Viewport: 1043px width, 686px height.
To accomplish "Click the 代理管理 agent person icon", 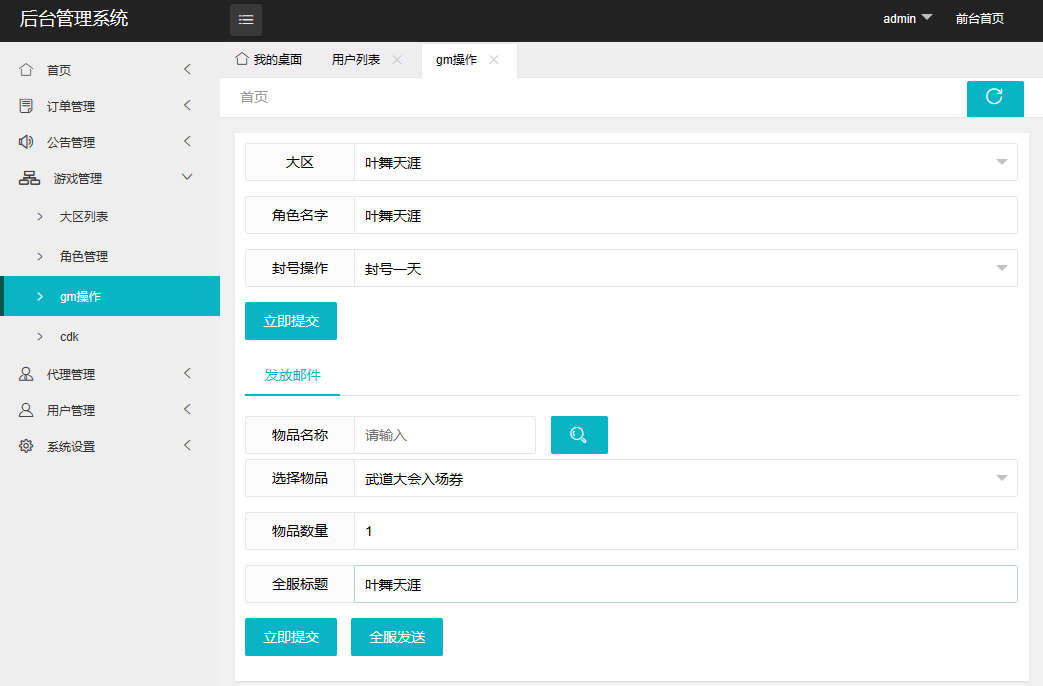I will point(26,374).
